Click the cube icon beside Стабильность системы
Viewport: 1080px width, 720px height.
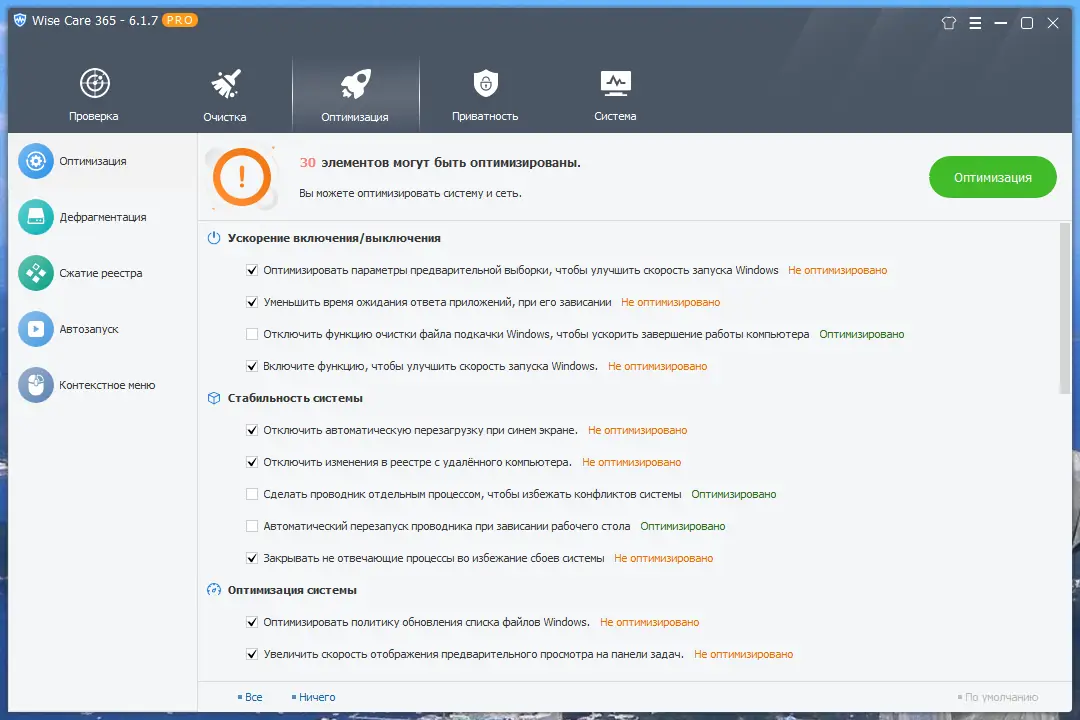(x=214, y=398)
